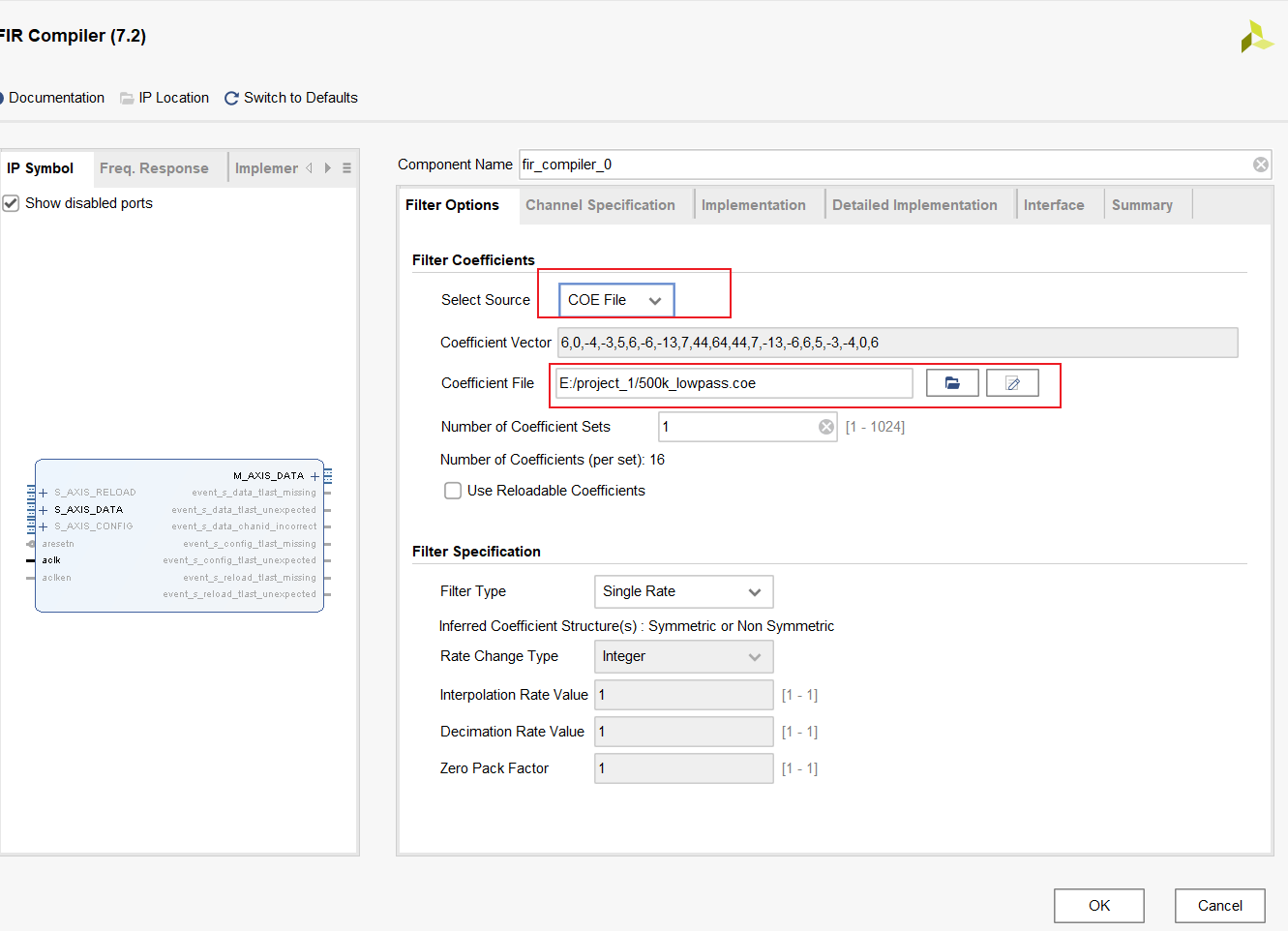This screenshot has height=931, width=1288.
Task: Browse for coefficient file with folder icon
Action: [952, 383]
